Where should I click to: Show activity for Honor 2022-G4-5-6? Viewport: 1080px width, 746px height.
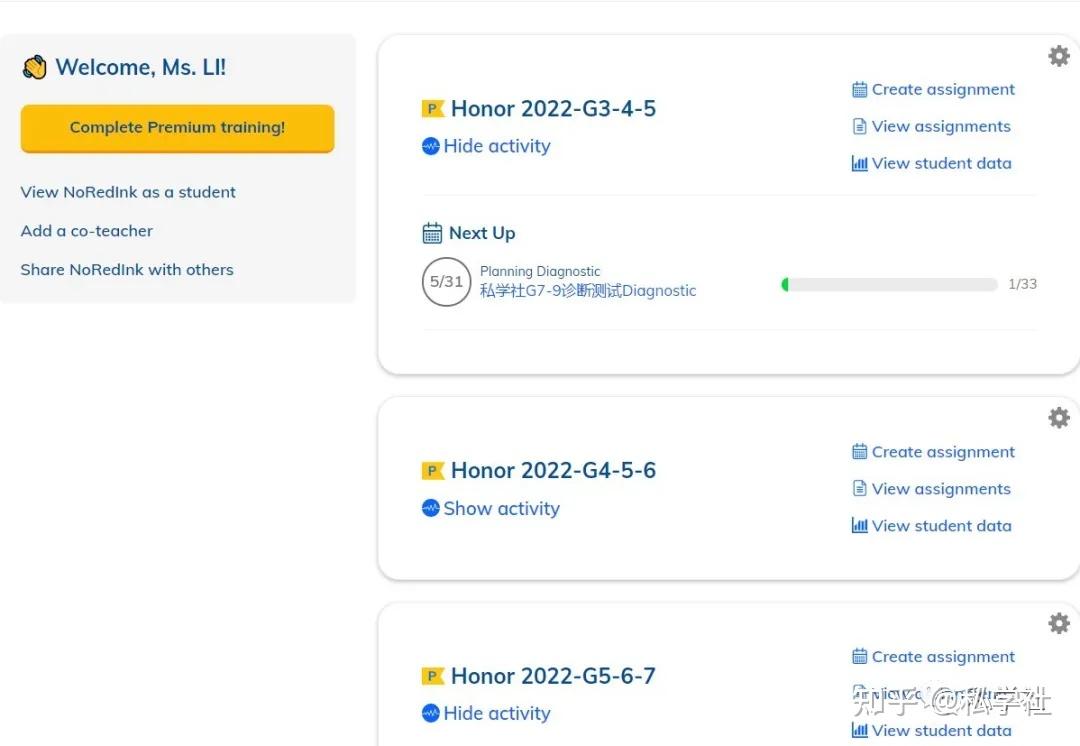(501, 508)
